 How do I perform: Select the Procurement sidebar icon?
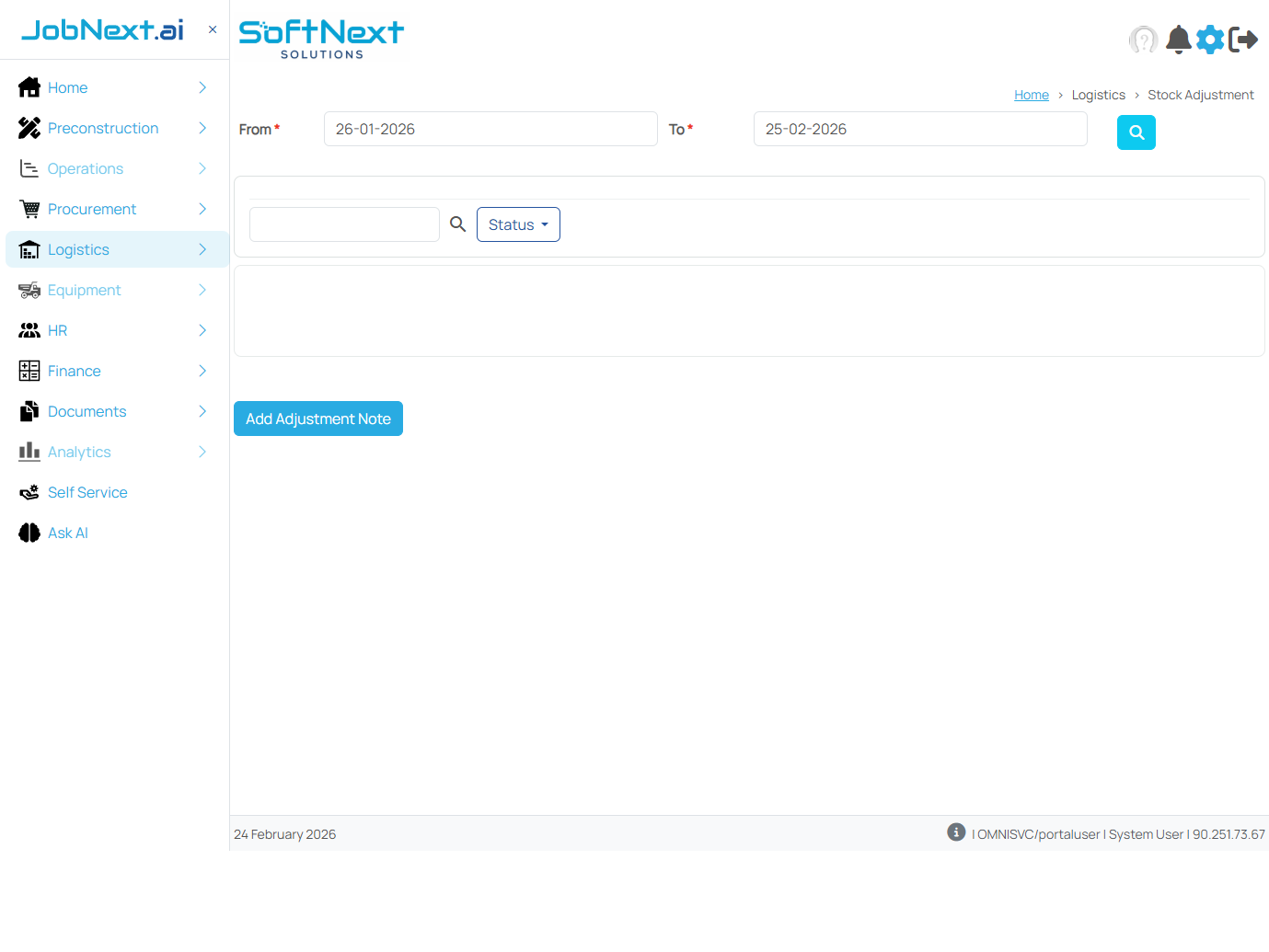[x=29, y=209]
